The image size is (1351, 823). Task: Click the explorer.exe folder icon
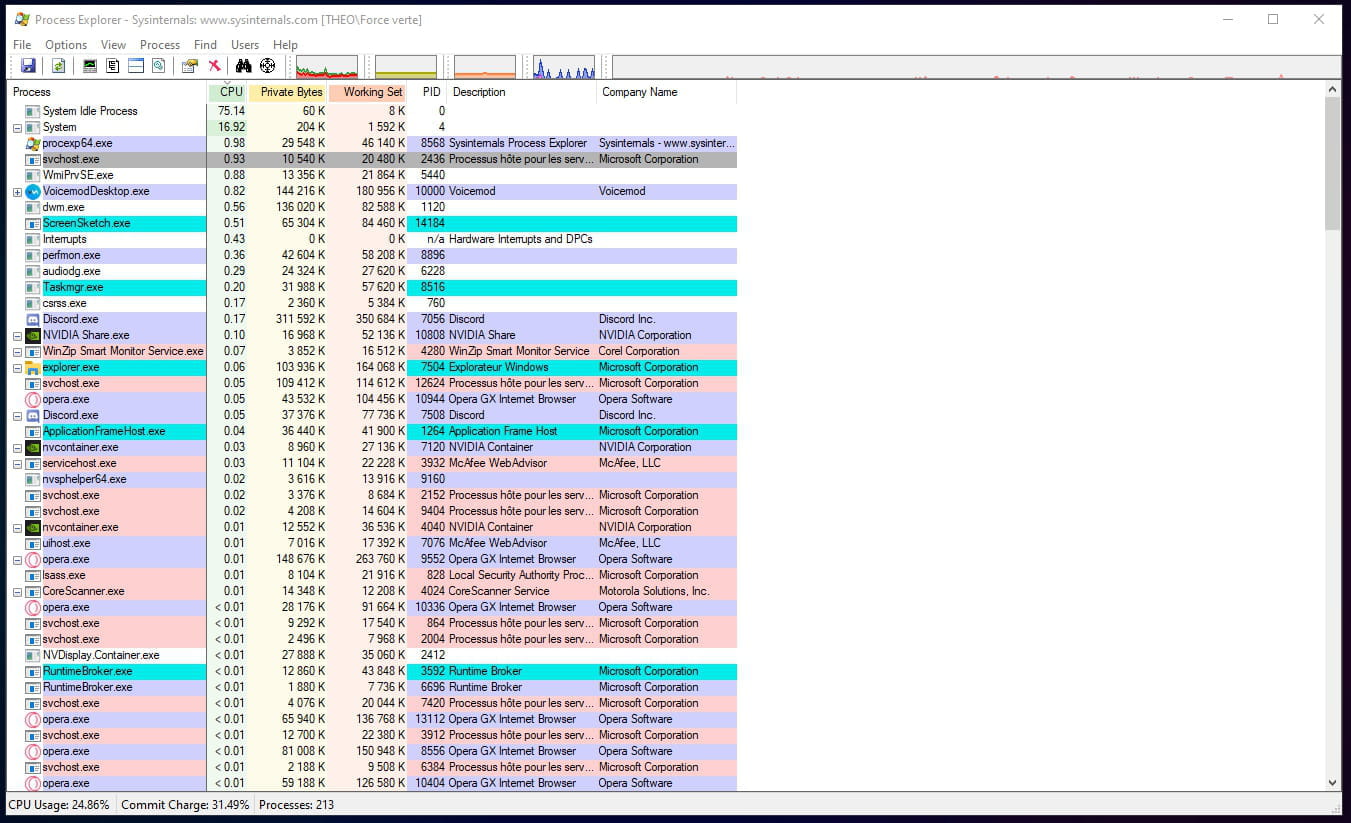pos(32,367)
